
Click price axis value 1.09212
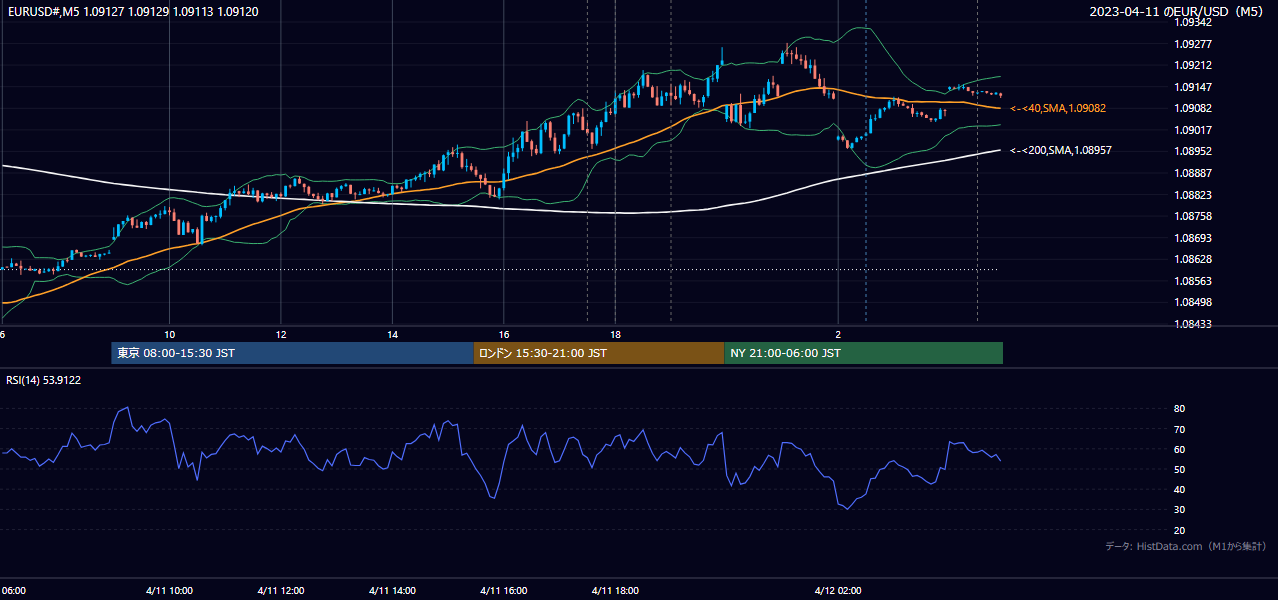(x=1193, y=65)
